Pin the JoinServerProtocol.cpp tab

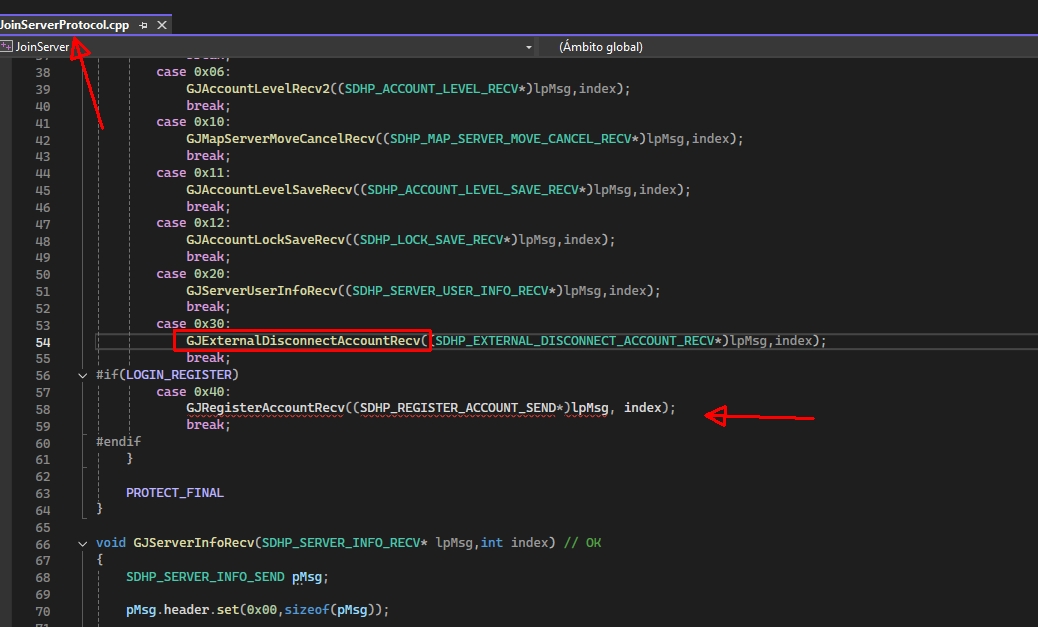pyautogui.click(x=143, y=25)
